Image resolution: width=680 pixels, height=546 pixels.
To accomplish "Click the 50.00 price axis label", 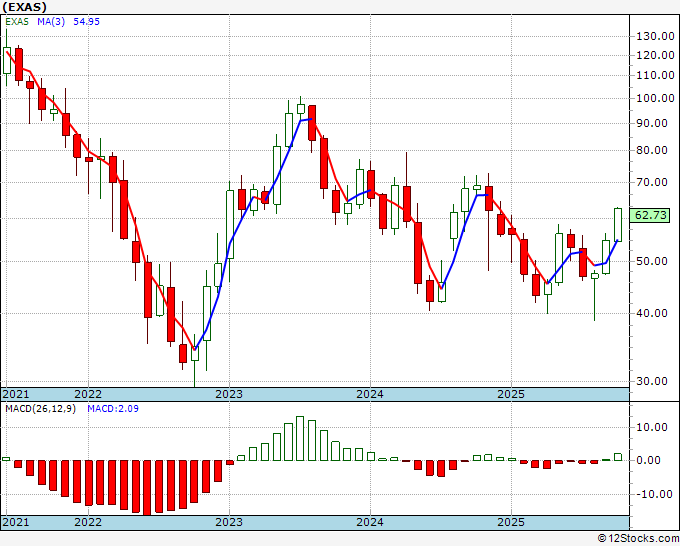I will click(652, 261).
